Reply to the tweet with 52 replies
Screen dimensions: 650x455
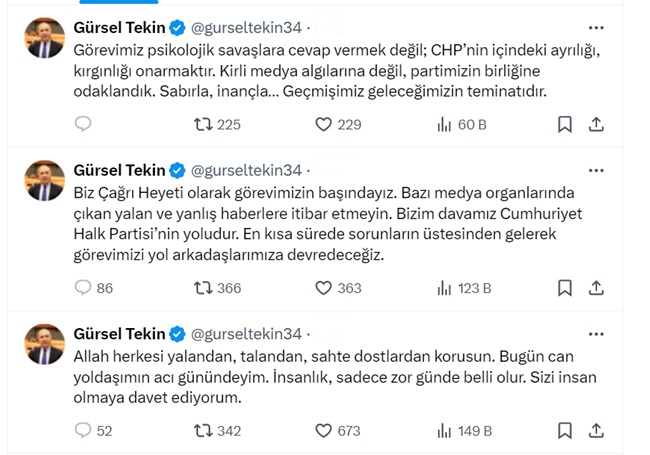84,431
